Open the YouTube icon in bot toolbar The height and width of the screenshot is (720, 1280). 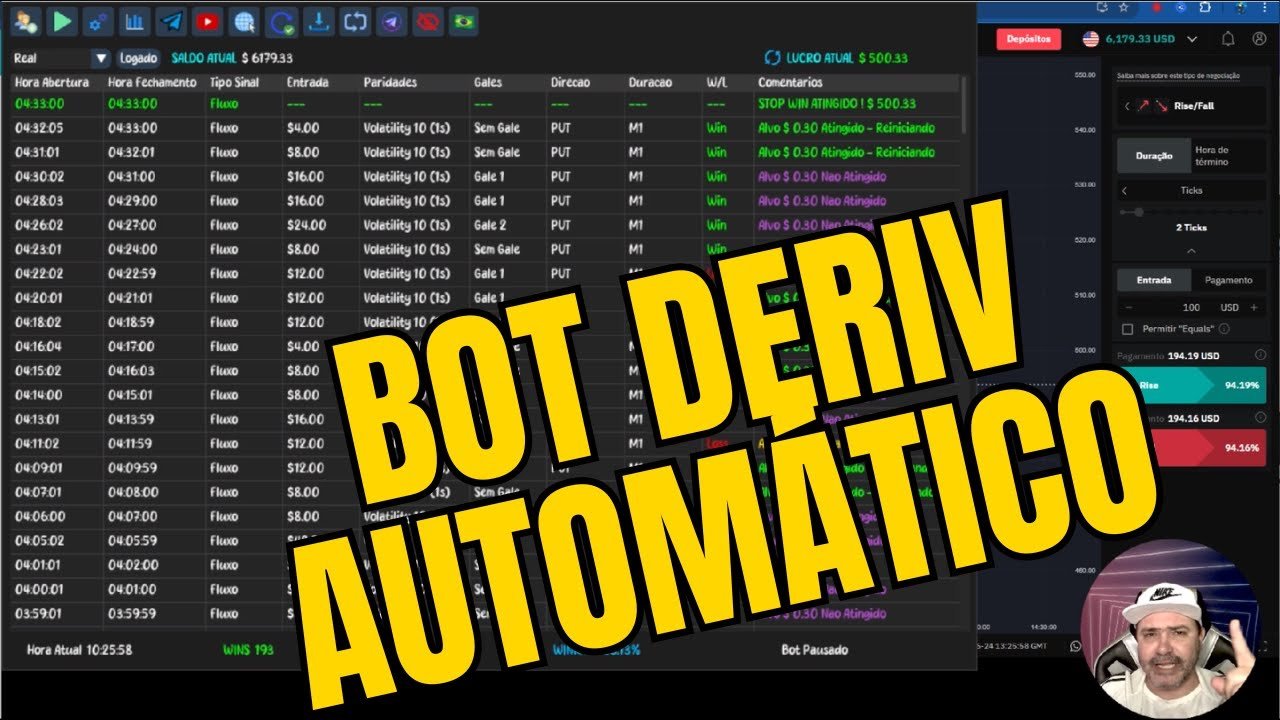tap(208, 21)
